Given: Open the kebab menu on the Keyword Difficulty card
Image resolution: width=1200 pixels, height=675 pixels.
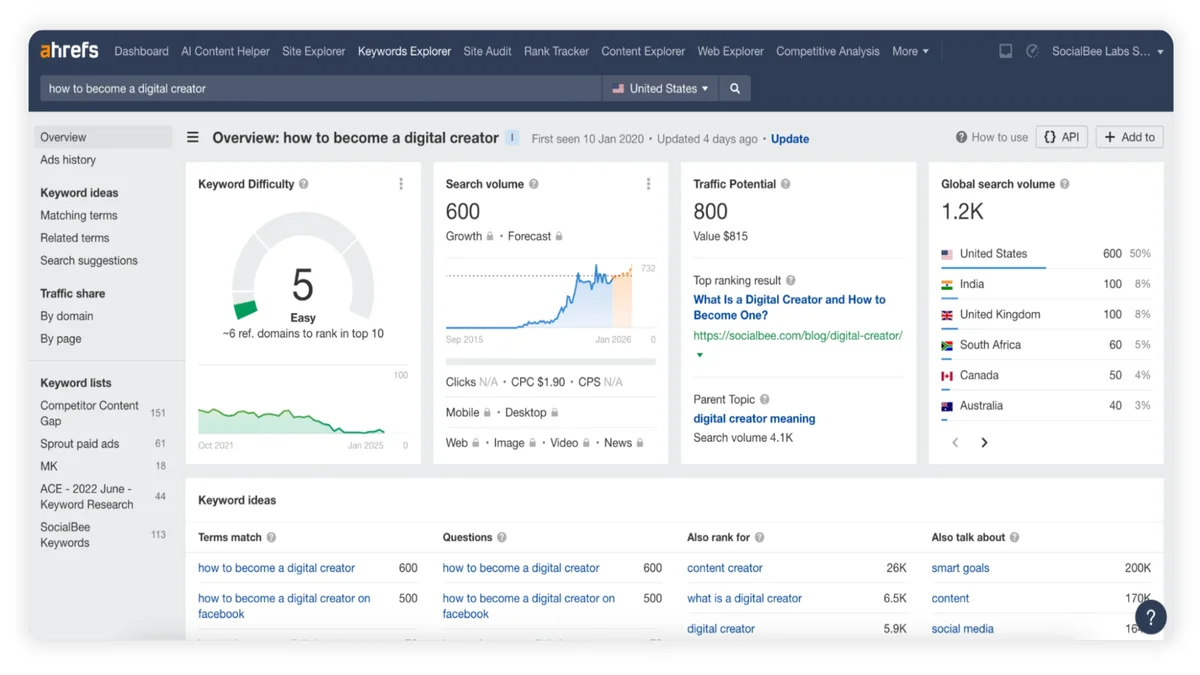Looking at the screenshot, I should (x=401, y=184).
